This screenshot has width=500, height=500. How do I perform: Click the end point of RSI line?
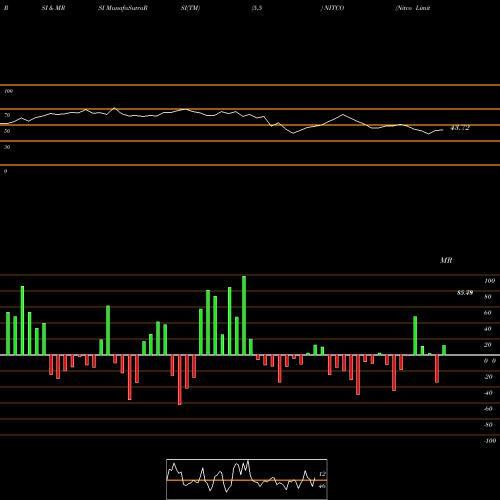click(443, 130)
